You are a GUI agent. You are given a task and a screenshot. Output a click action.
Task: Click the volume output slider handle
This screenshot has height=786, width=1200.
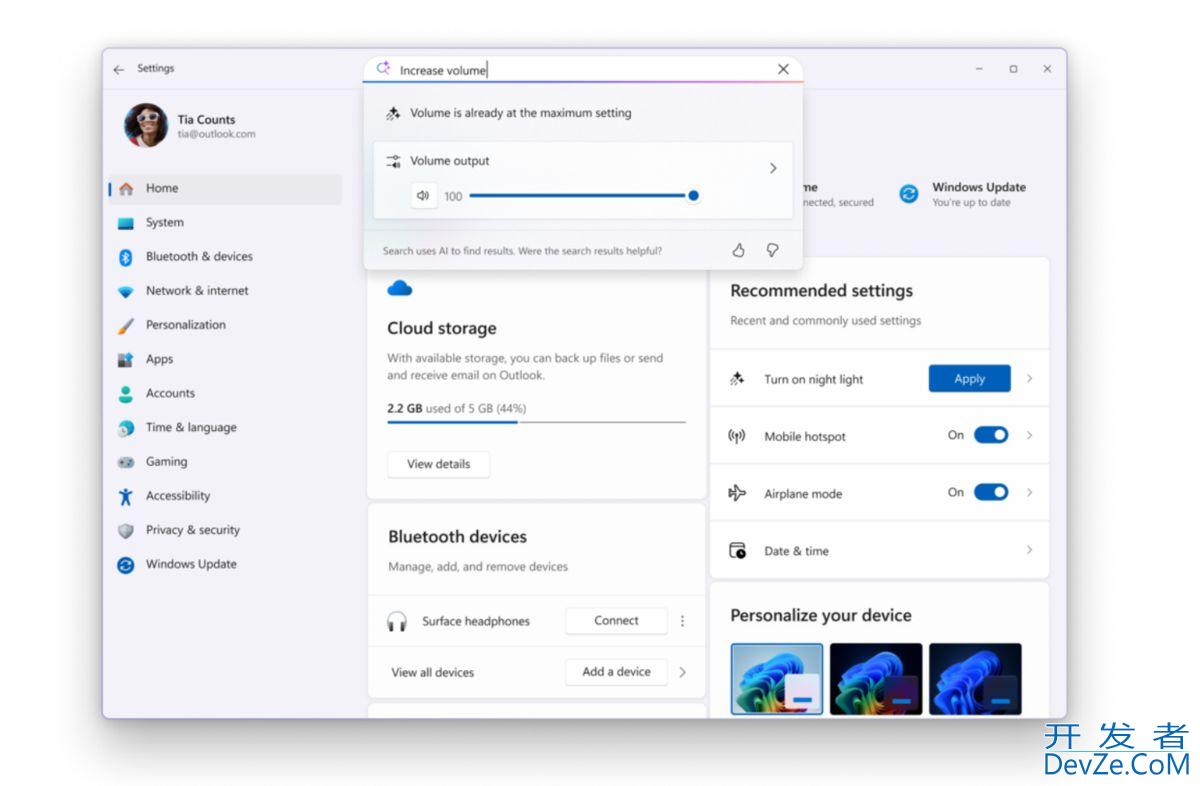[693, 196]
